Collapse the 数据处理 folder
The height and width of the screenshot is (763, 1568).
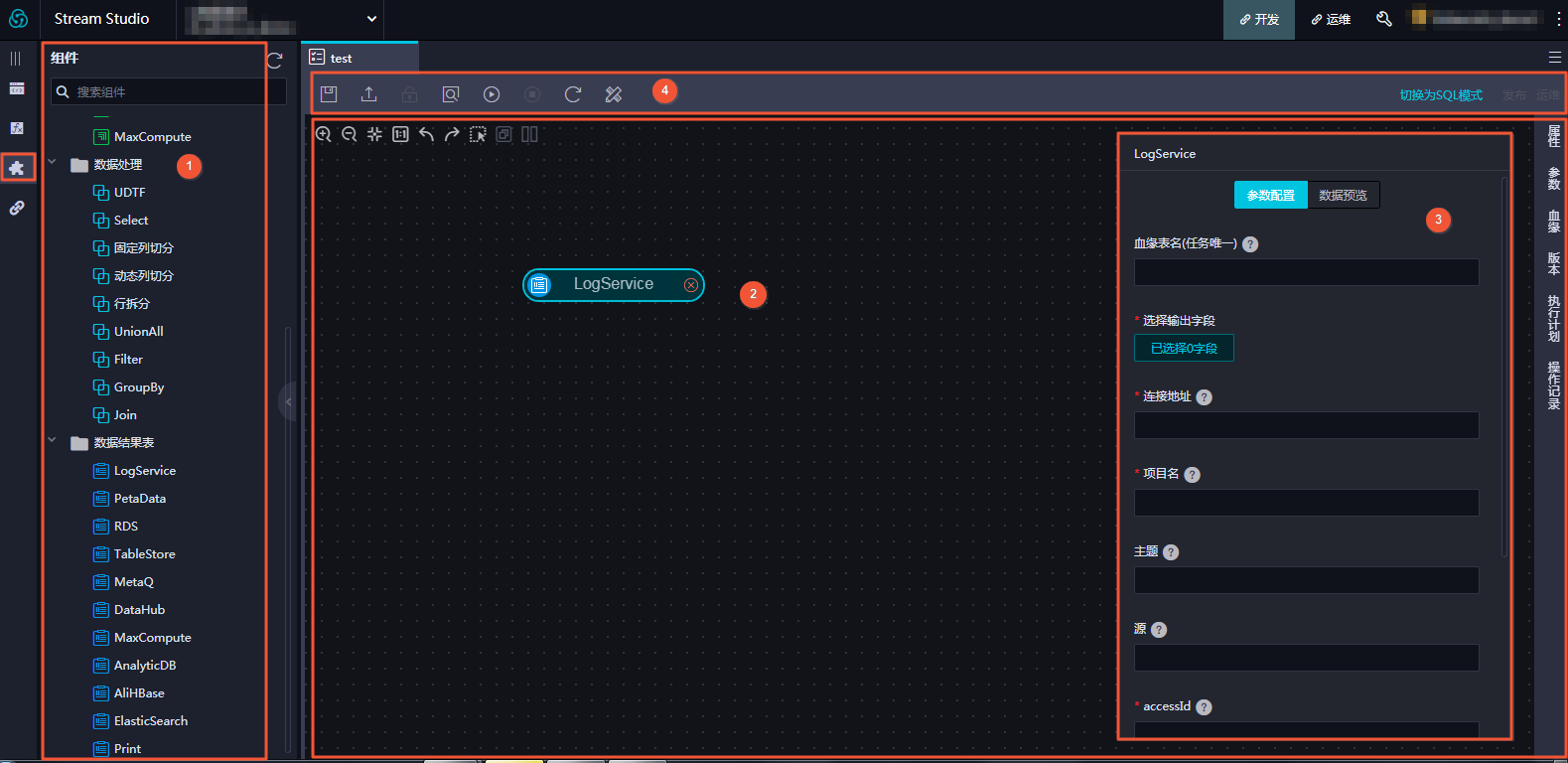52,163
